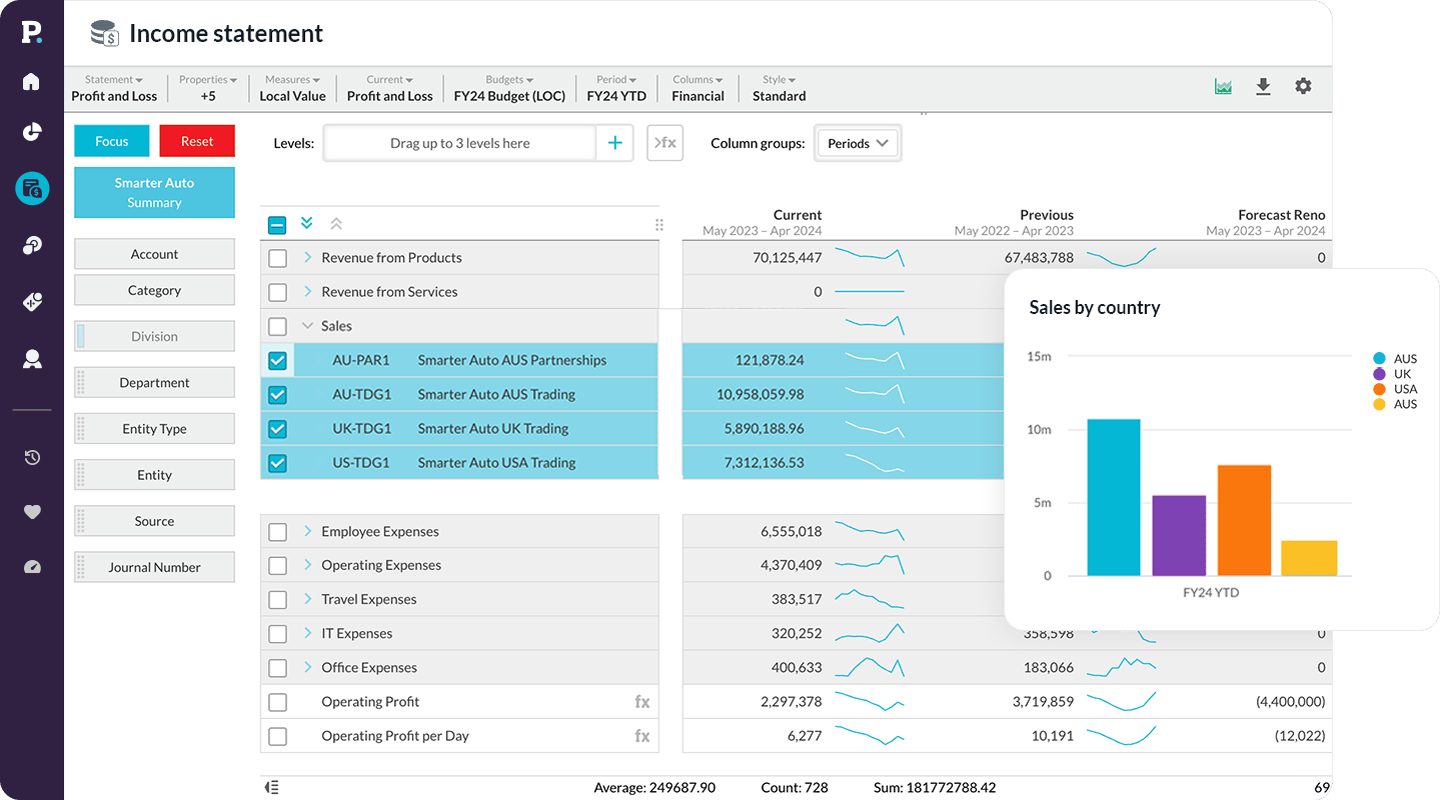Expand the Operating Expenses row
The height and width of the screenshot is (800, 1440).
pos(308,566)
